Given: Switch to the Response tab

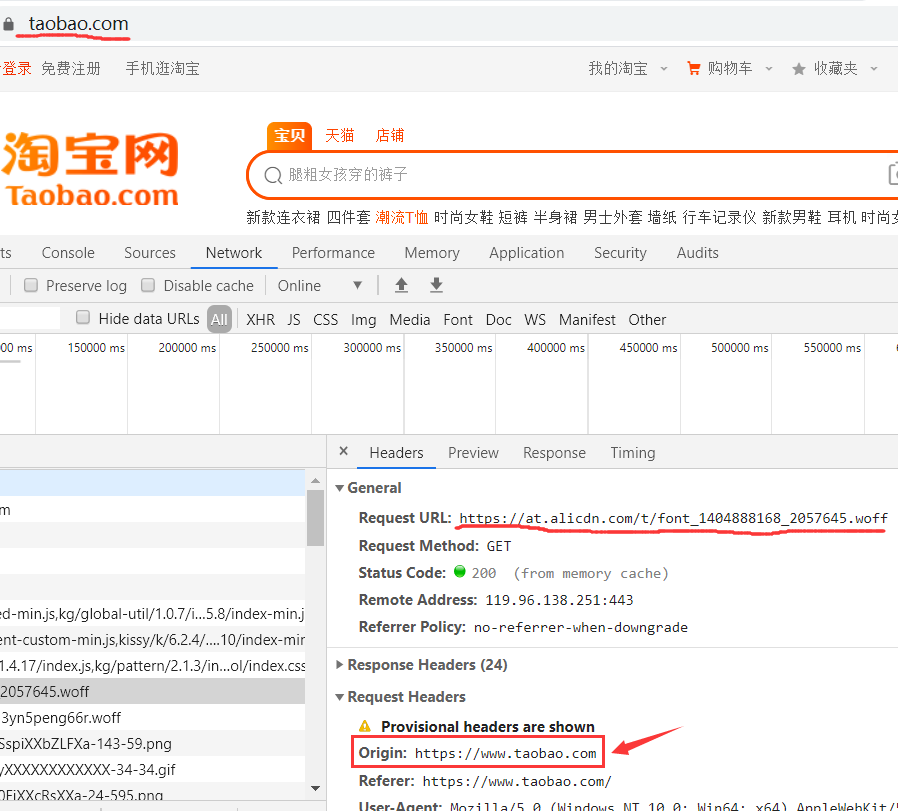Looking at the screenshot, I should click(x=554, y=453).
